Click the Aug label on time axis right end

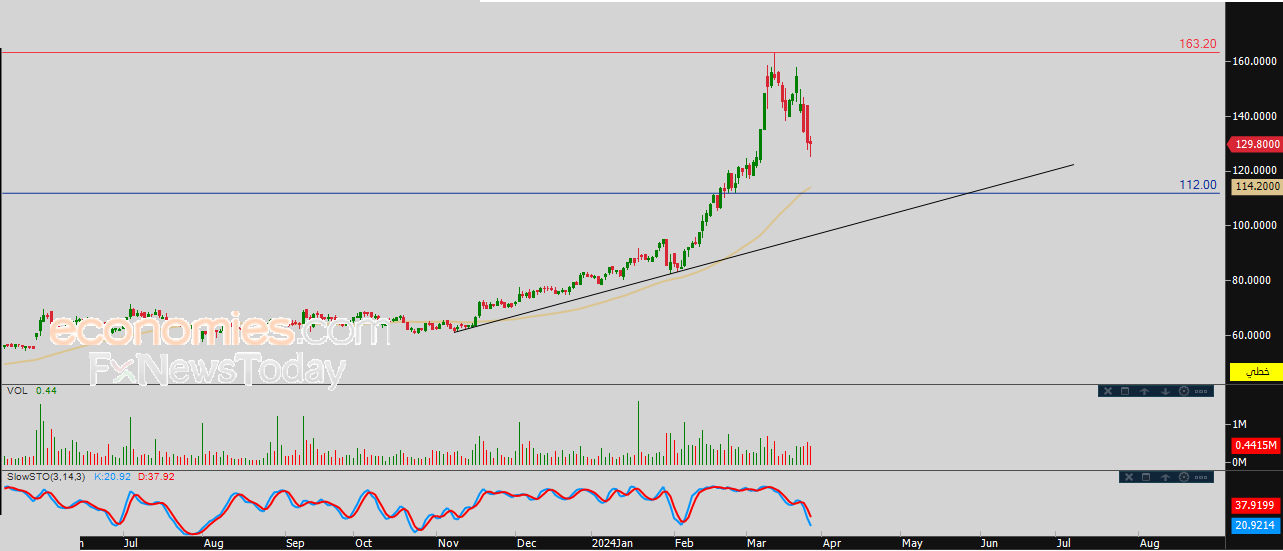pyautogui.click(x=1149, y=544)
